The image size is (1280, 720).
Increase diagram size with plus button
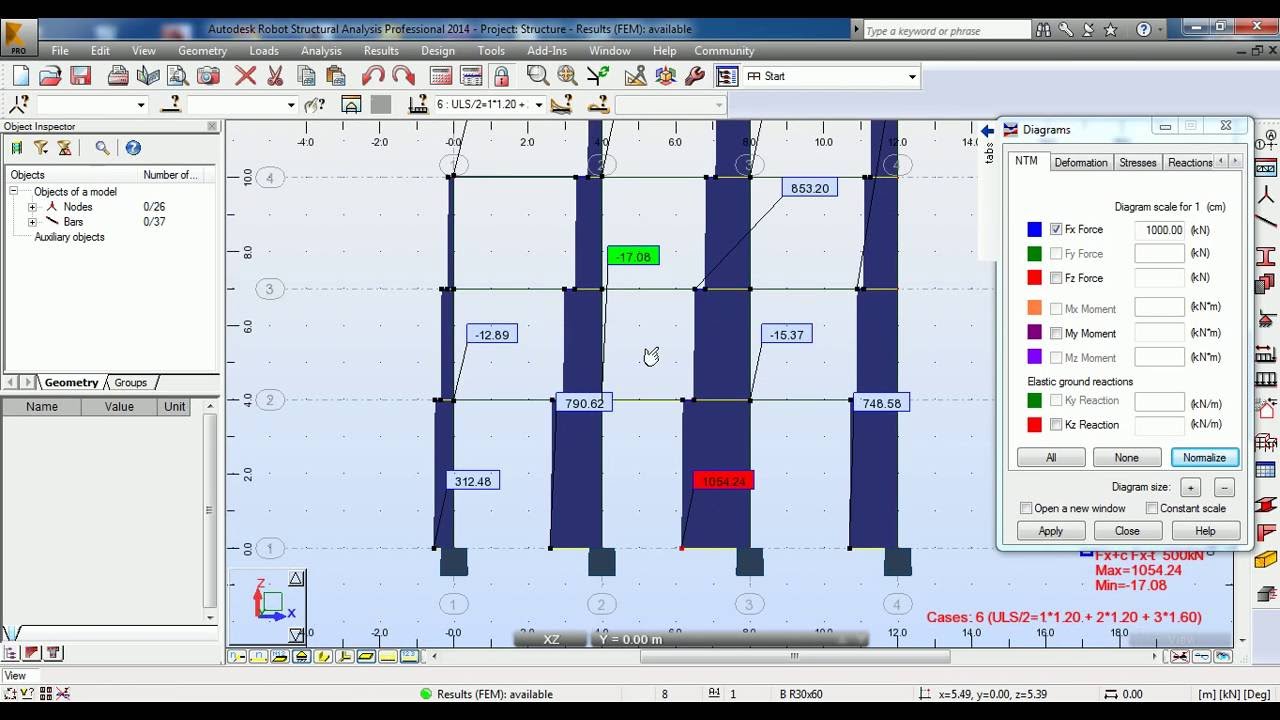pyautogui.click(x=1190, y=488)
